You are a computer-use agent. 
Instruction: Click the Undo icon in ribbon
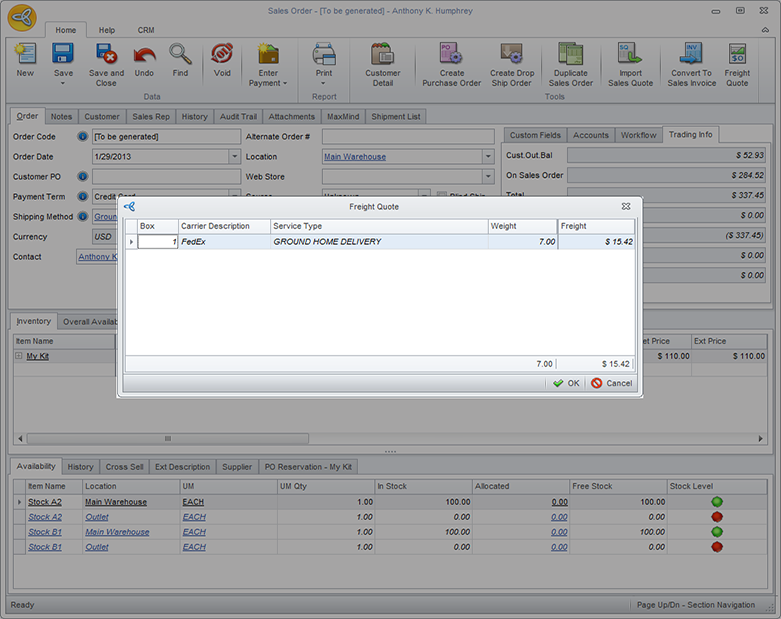click(144, 54)
